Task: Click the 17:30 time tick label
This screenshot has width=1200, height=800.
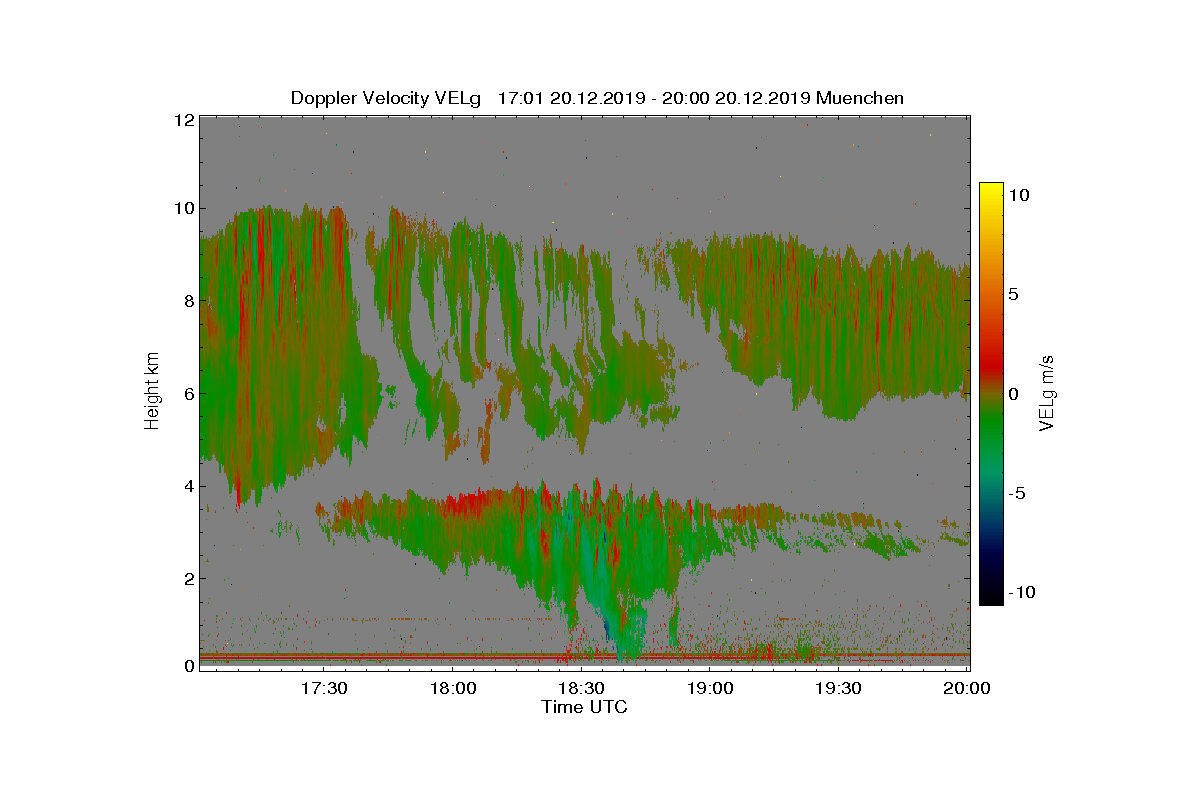Action: (324, 688)
